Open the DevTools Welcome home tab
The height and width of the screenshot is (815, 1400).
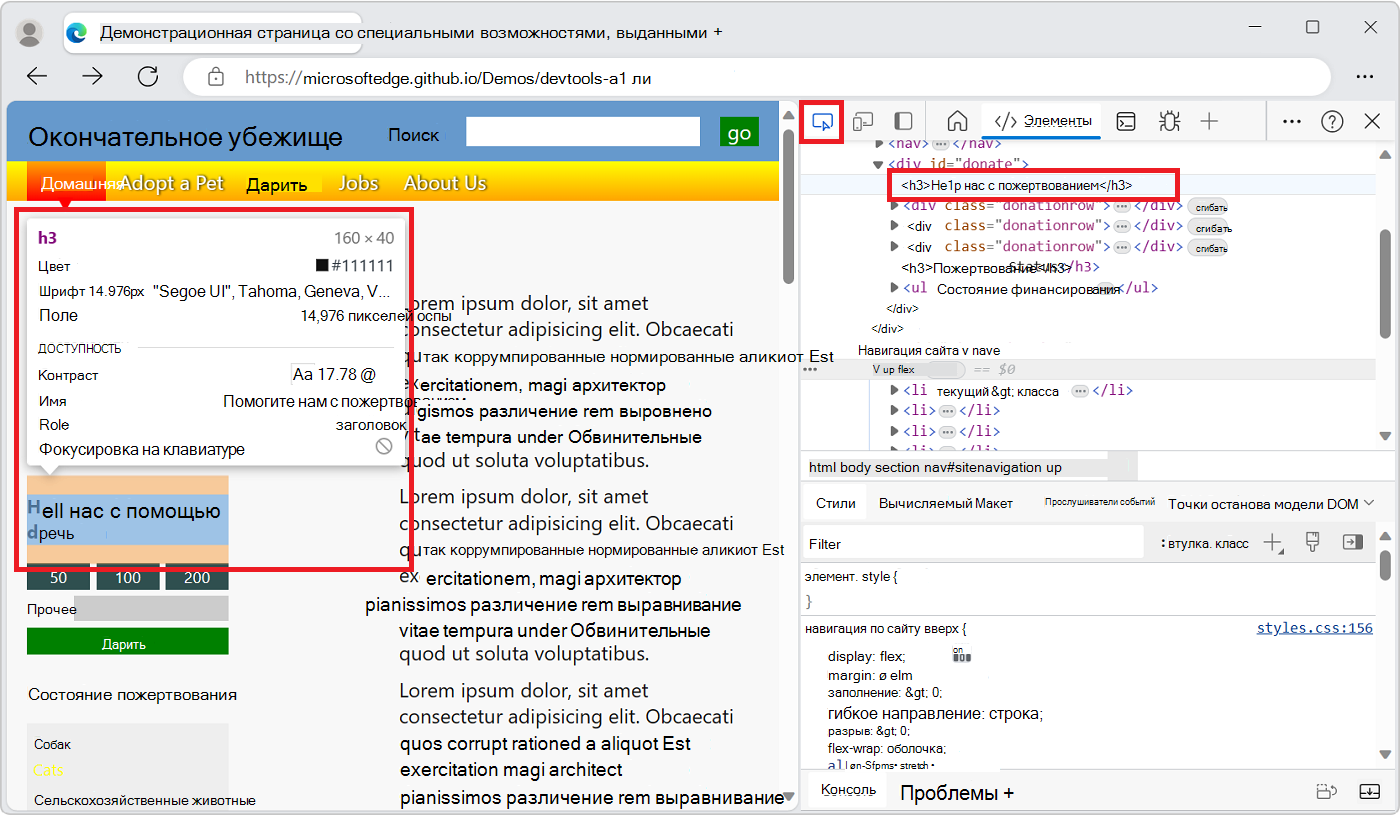(957, 121)
